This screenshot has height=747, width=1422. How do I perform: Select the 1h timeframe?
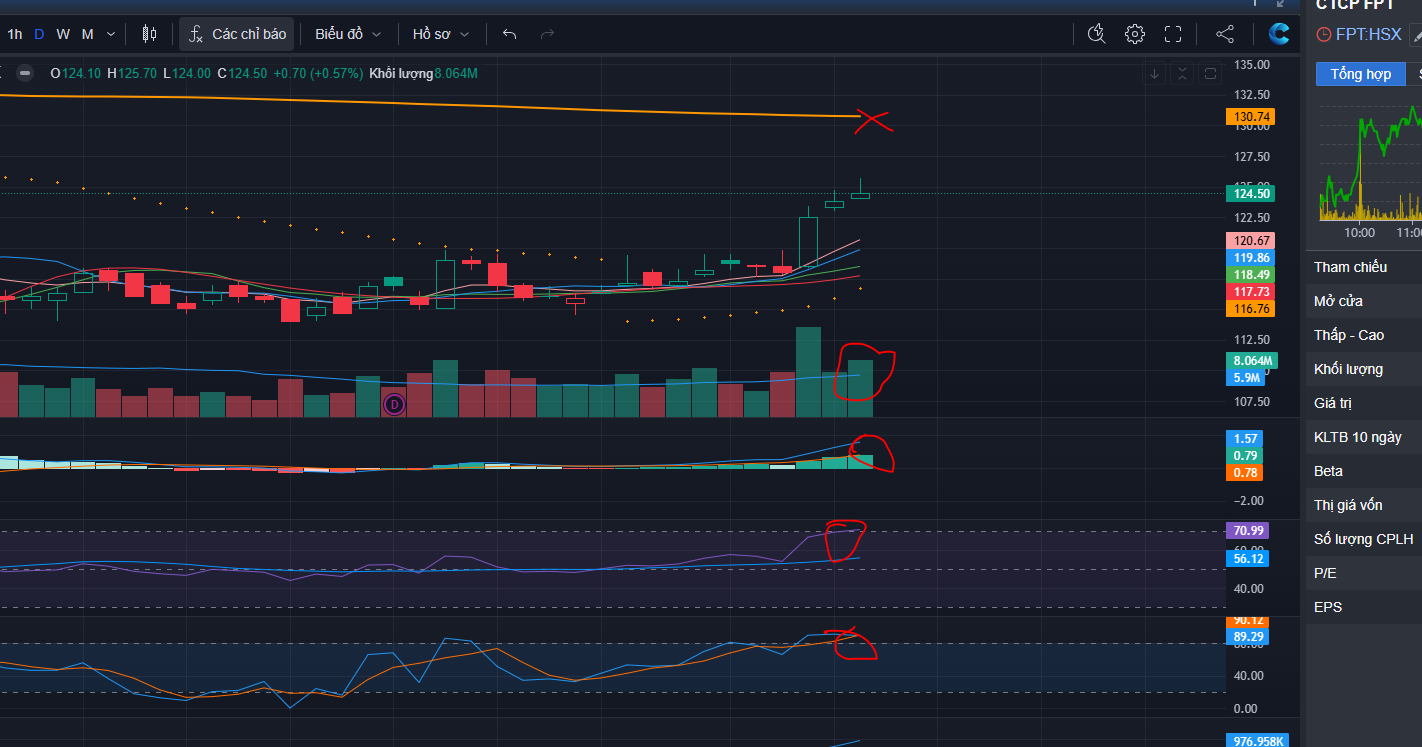(15, 34)
